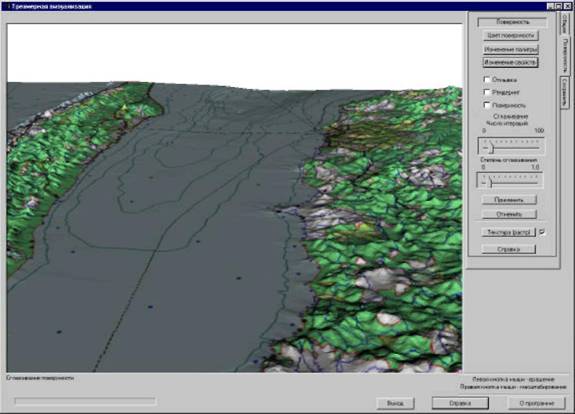Click the "Выход" exit button
Image resolution: width=575 pixels, height=414 pixels.
pos(395,403)
